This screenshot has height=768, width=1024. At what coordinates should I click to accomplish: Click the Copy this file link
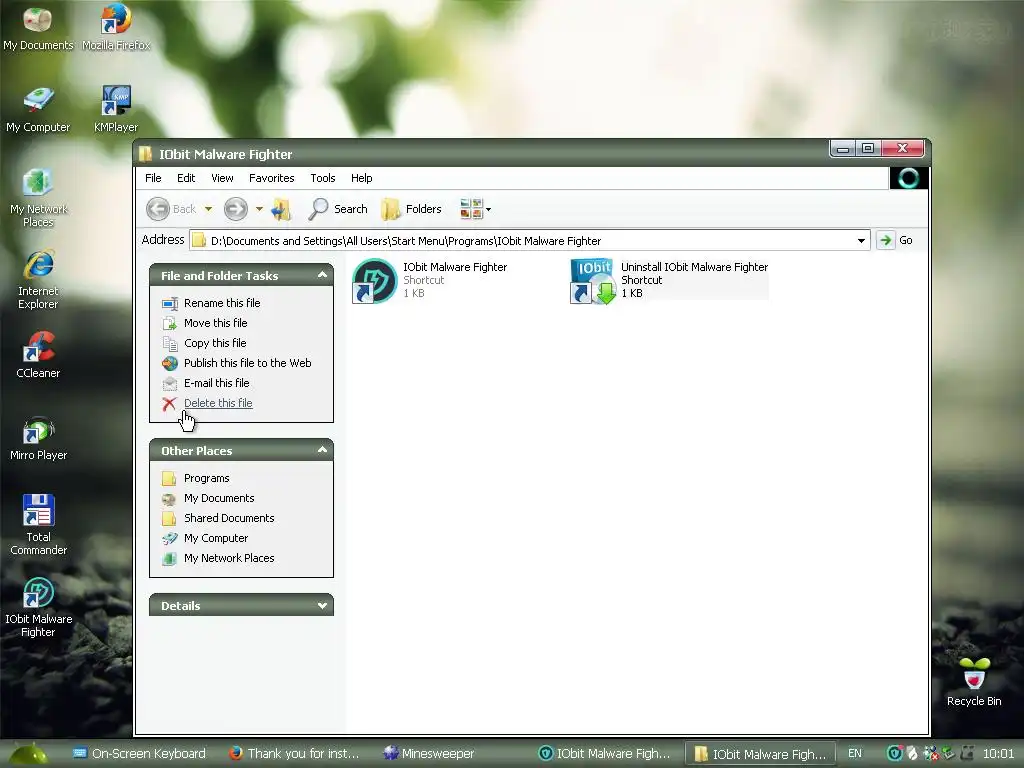point(215,343)
